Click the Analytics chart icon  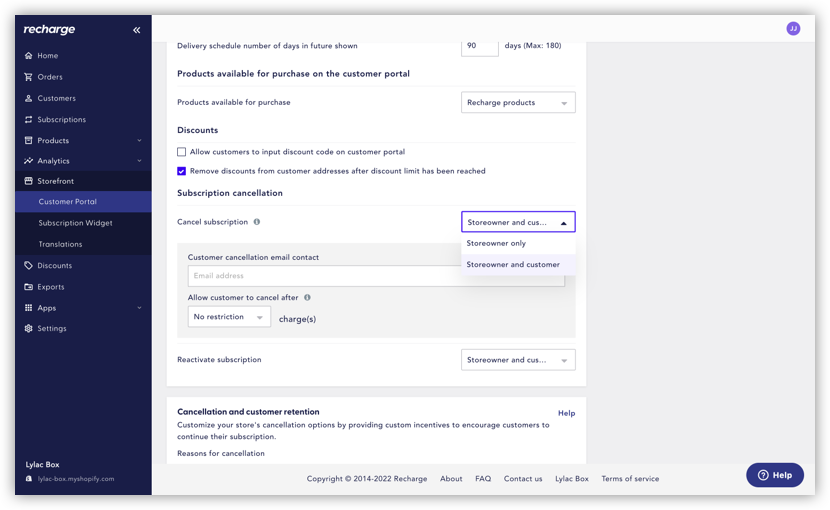pyautogui.click(x=29, y=160)
